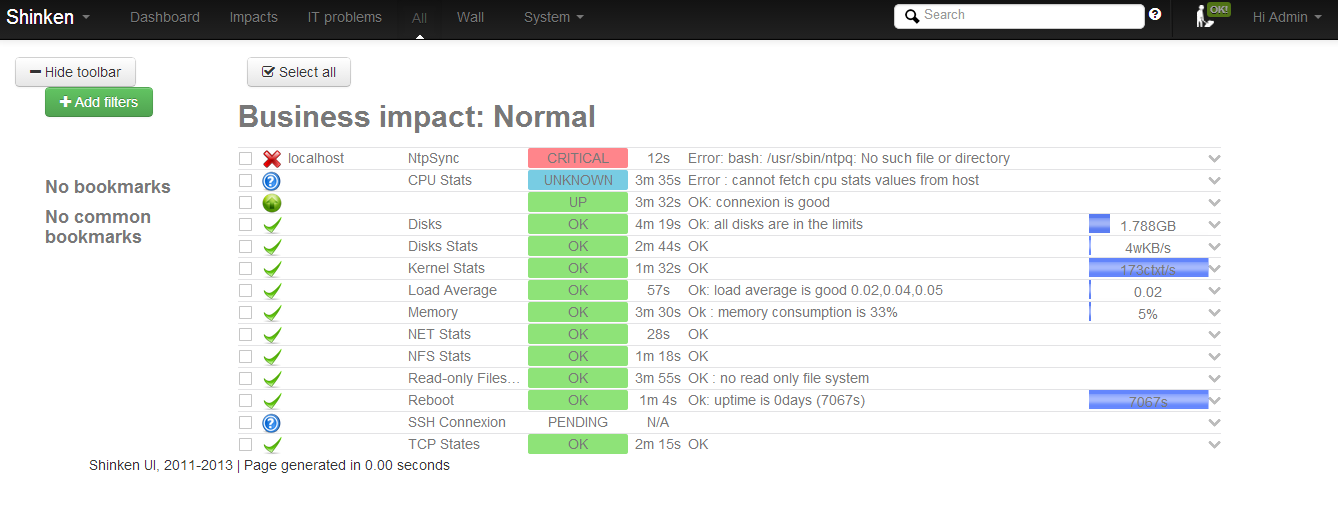Click the green checkmark icon beside Disks
Screen dimensions: 1338x511
[x=272, y=225]
